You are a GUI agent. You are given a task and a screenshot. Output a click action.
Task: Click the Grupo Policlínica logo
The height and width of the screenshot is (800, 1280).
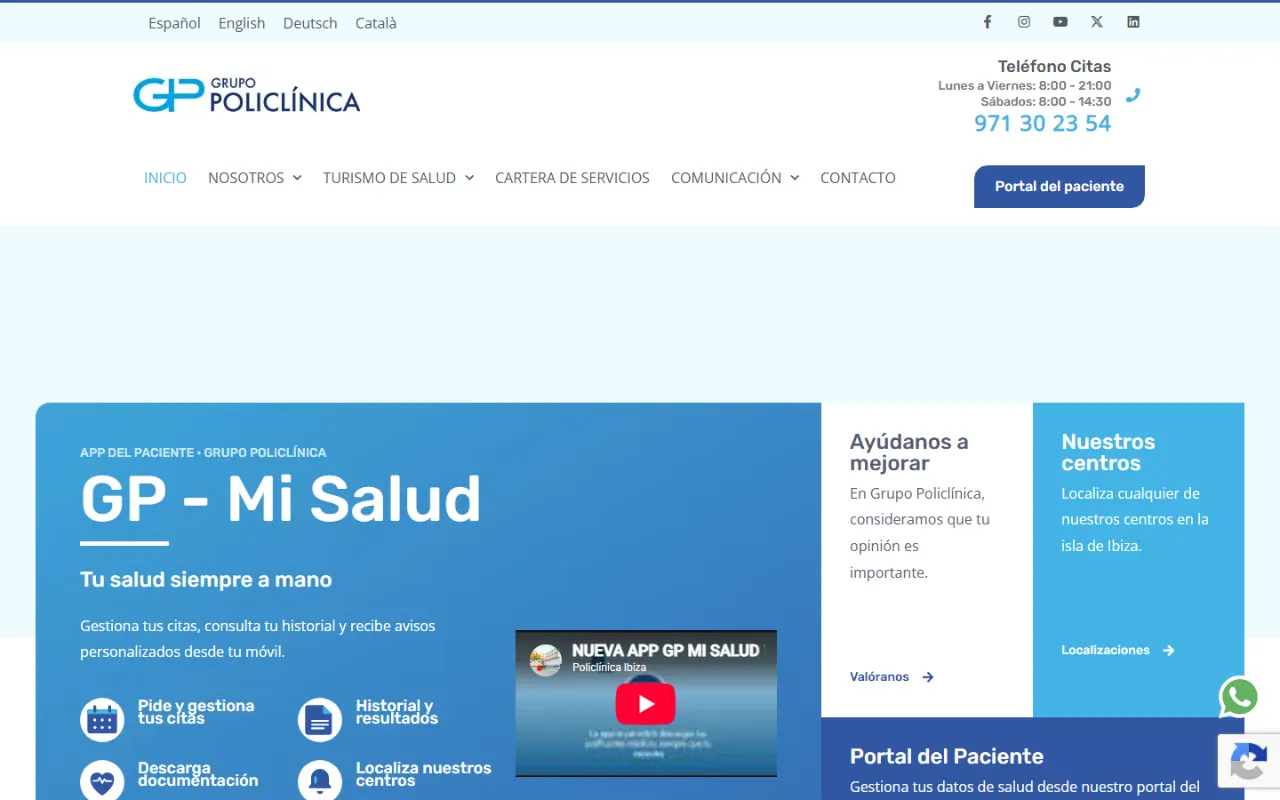(246, 95)
